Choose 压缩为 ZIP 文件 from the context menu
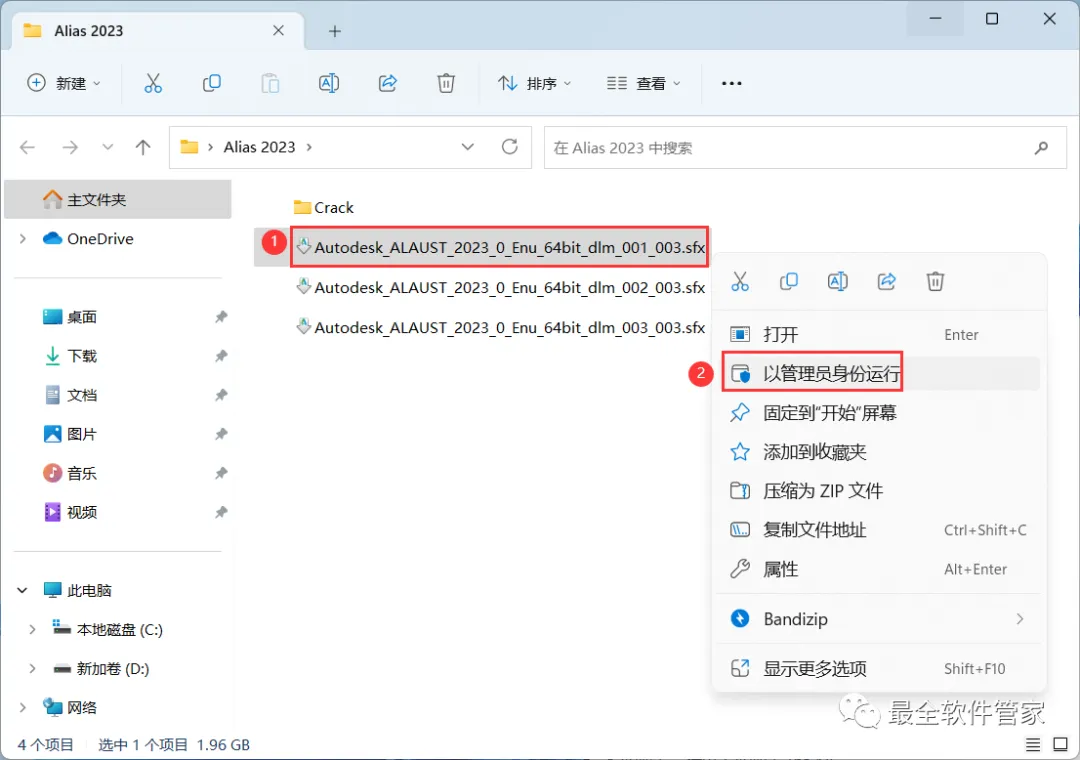 pos(879,491)
